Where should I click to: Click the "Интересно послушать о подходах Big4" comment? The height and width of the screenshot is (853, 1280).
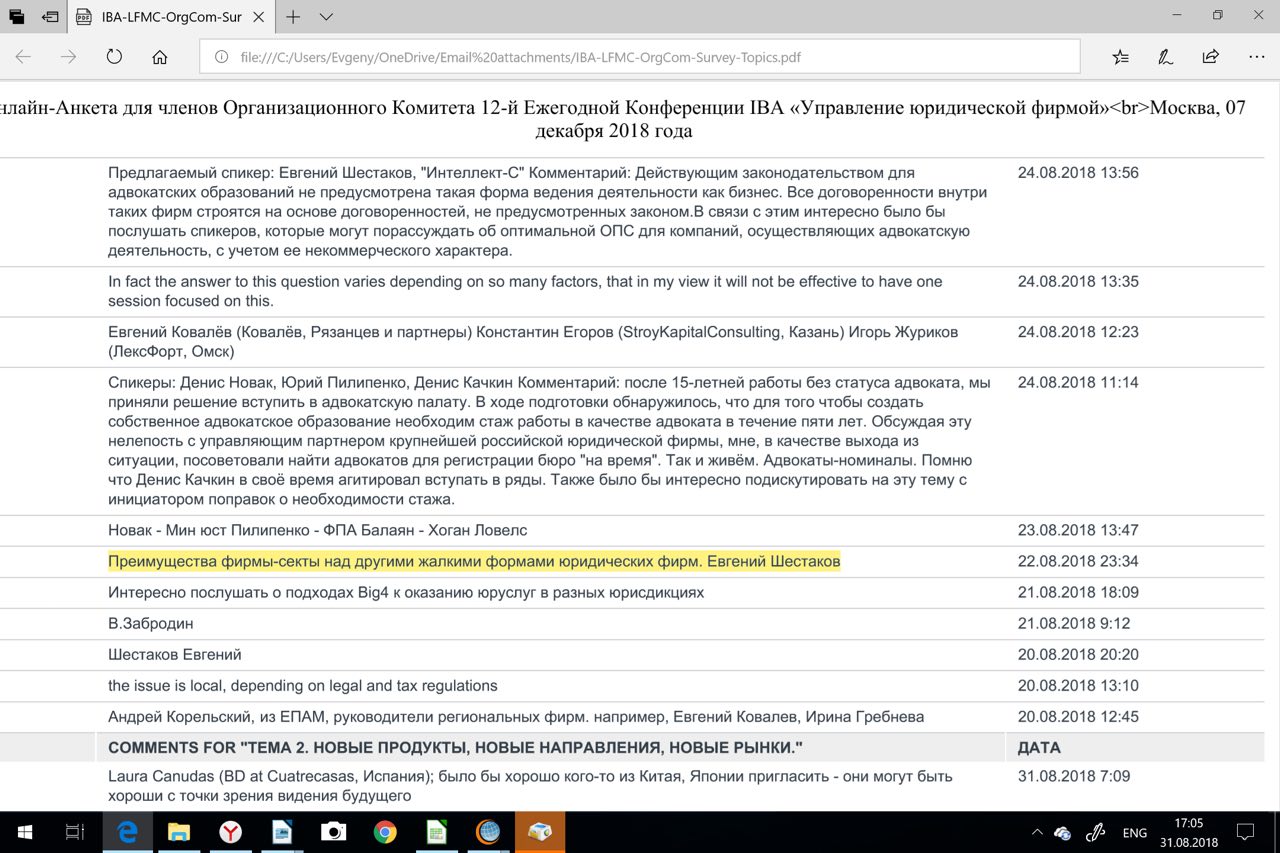click(406, 592)
